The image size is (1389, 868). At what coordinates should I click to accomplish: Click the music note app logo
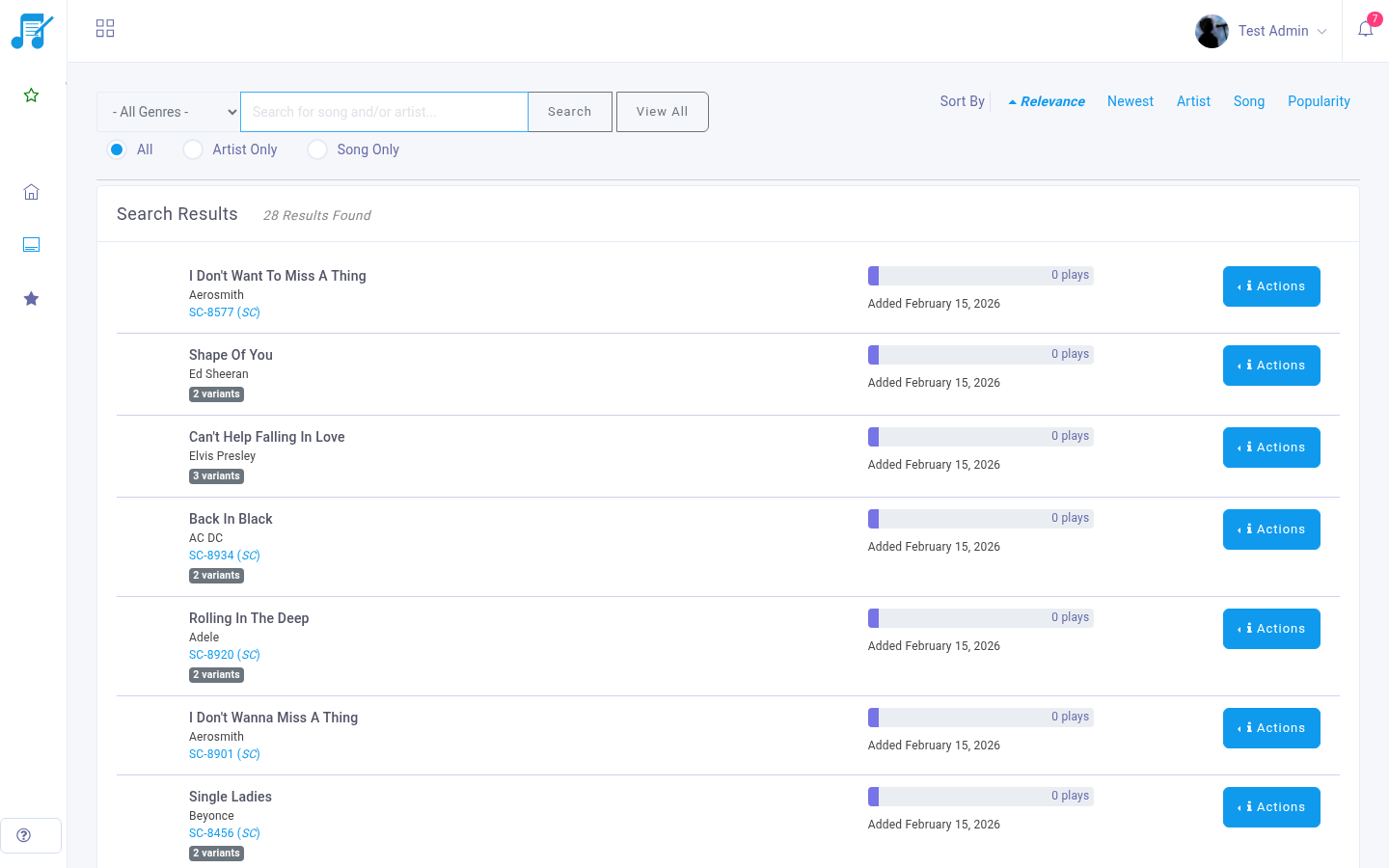click(x=32, y=31)
